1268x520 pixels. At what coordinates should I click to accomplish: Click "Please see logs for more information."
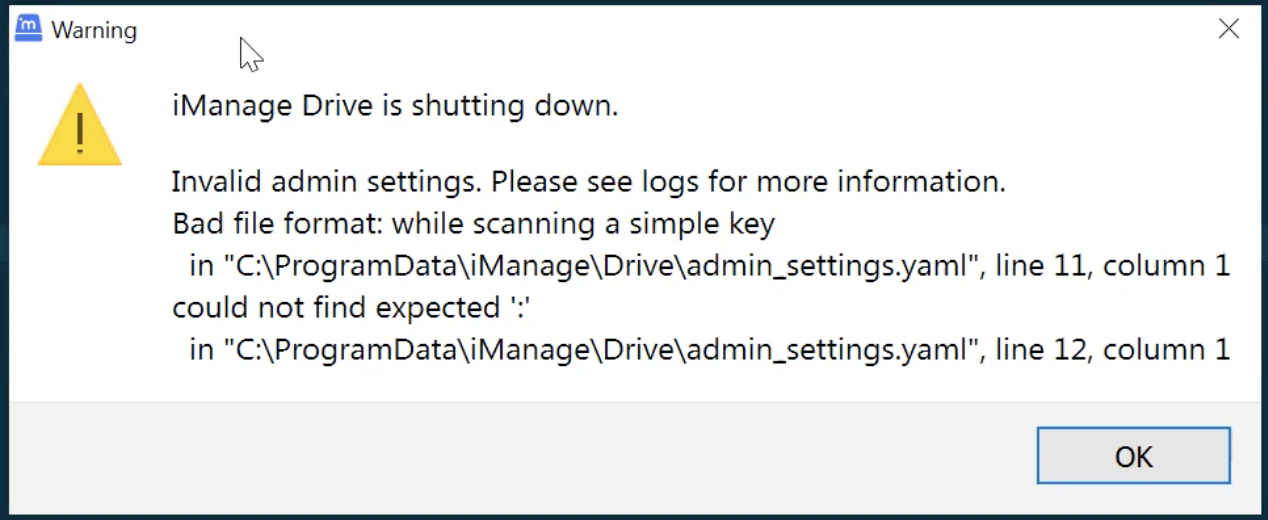pyautogui.click(x=748, y=182)
